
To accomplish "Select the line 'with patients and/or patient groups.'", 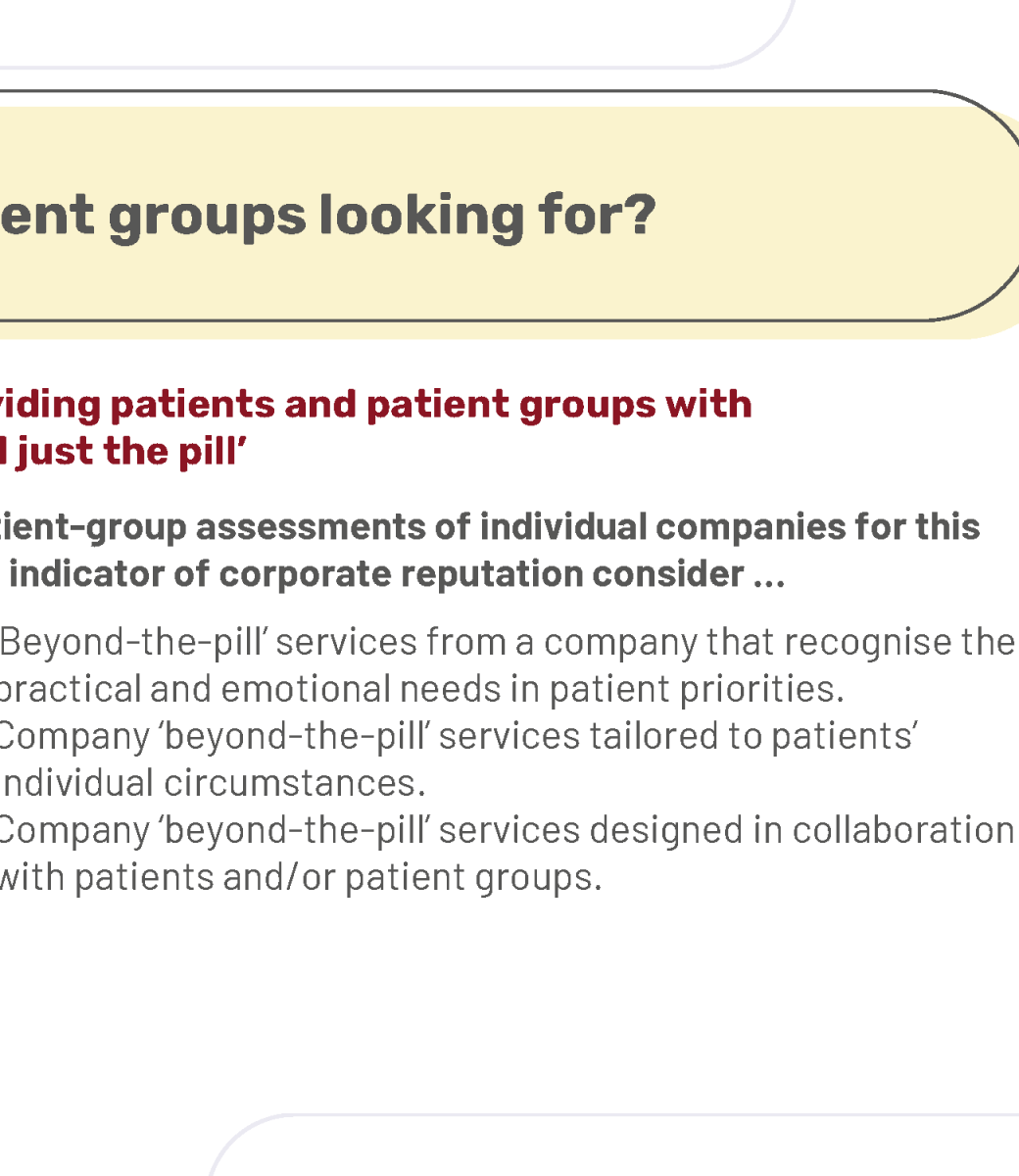I will (300, 877).
